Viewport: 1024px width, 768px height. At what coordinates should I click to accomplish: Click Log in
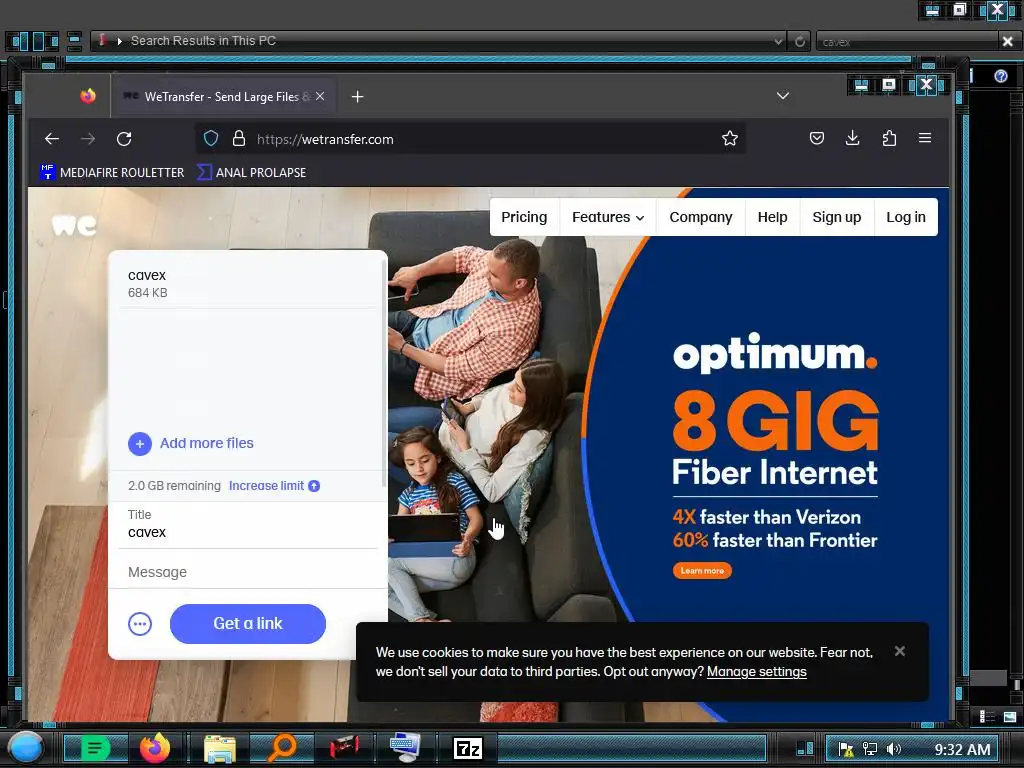[x=906, y=217]
